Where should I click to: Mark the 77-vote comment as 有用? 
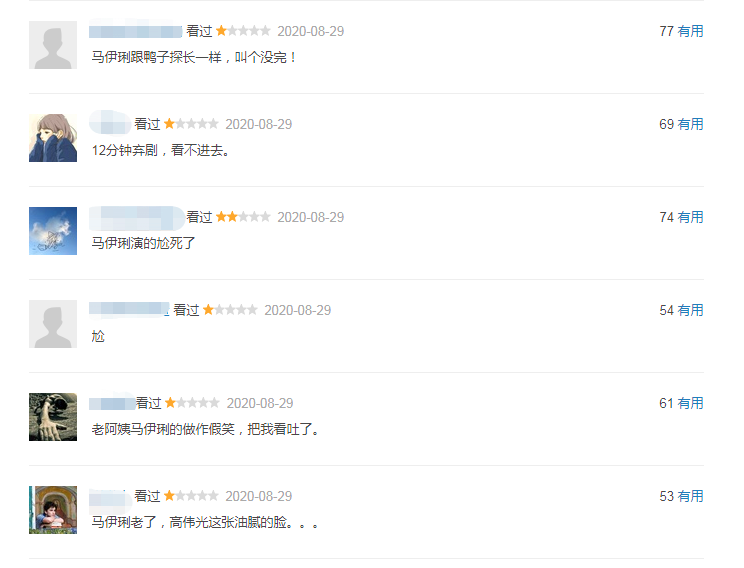(690, 31)
